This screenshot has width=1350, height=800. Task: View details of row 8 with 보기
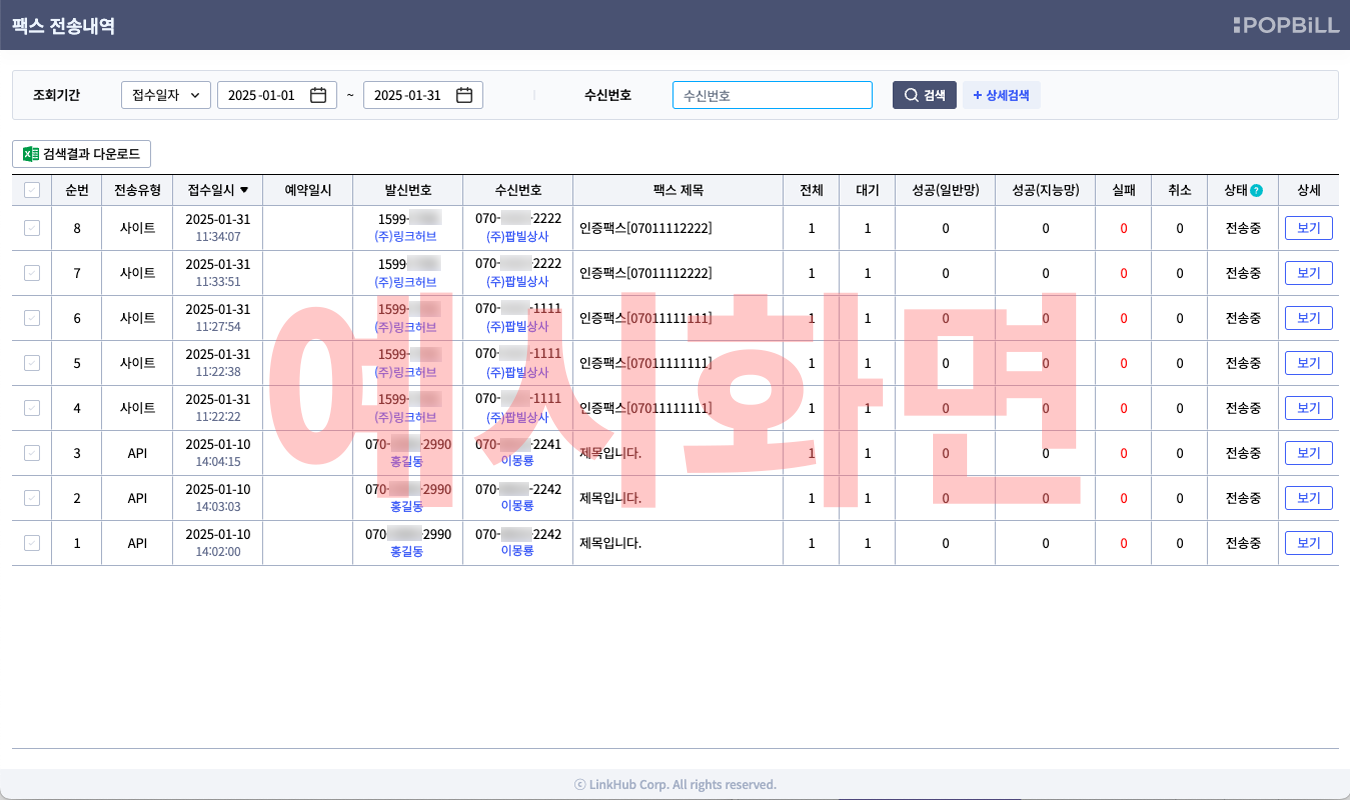click(x=1308, y=228)
